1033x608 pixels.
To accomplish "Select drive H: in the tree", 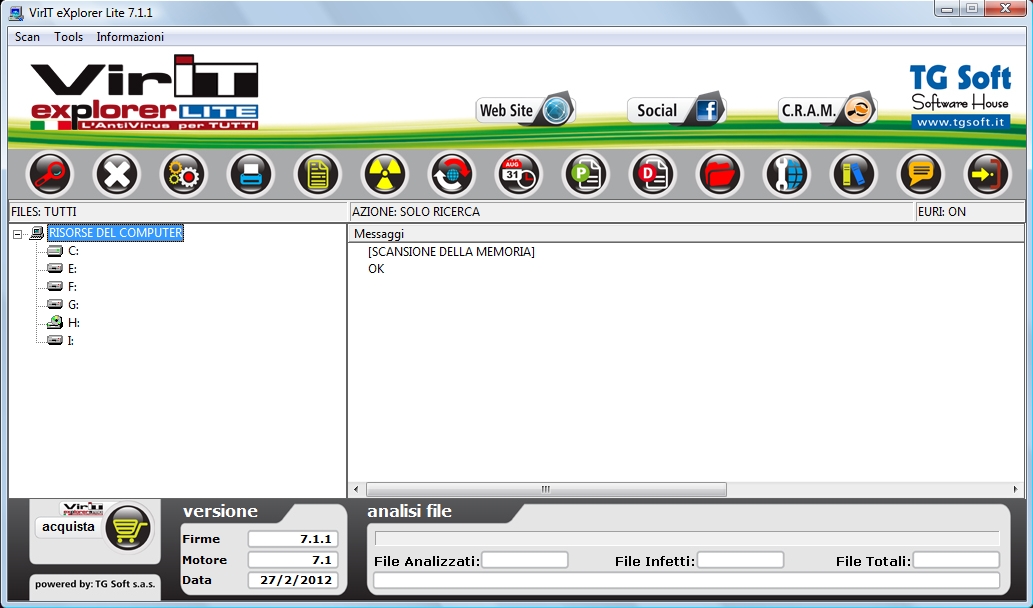I will 74,323.
